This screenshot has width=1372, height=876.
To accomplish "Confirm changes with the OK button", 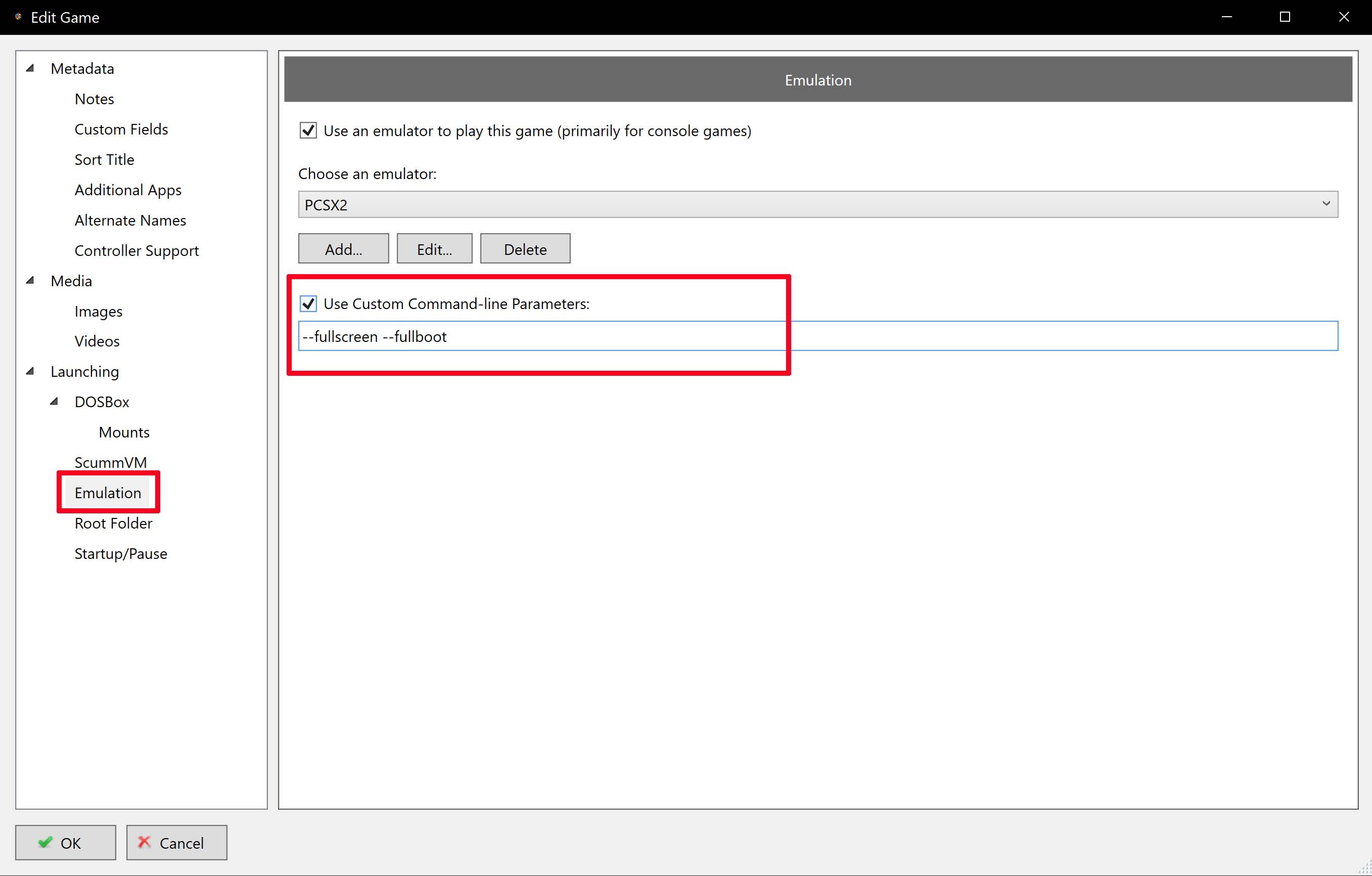I will click(x=66, y=843).
